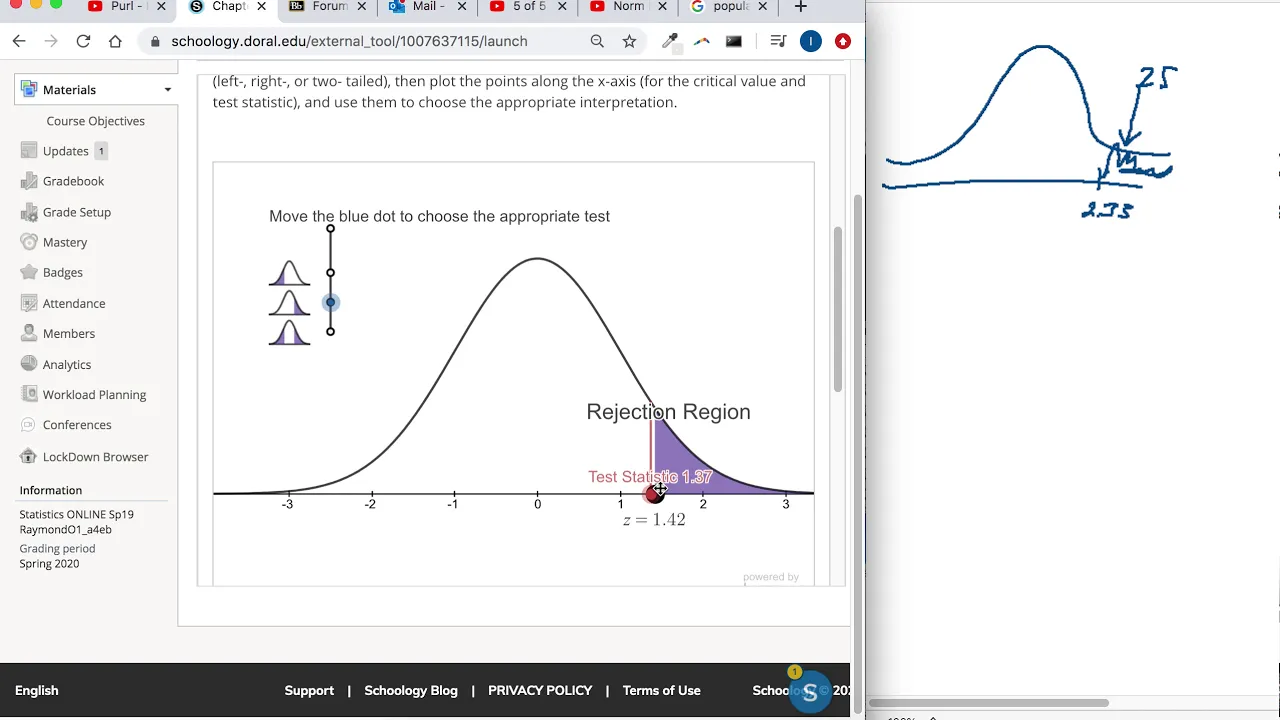1280x720 pixels.
Task: Open the Schoology Blog footer link
Action: coord(411,691)
